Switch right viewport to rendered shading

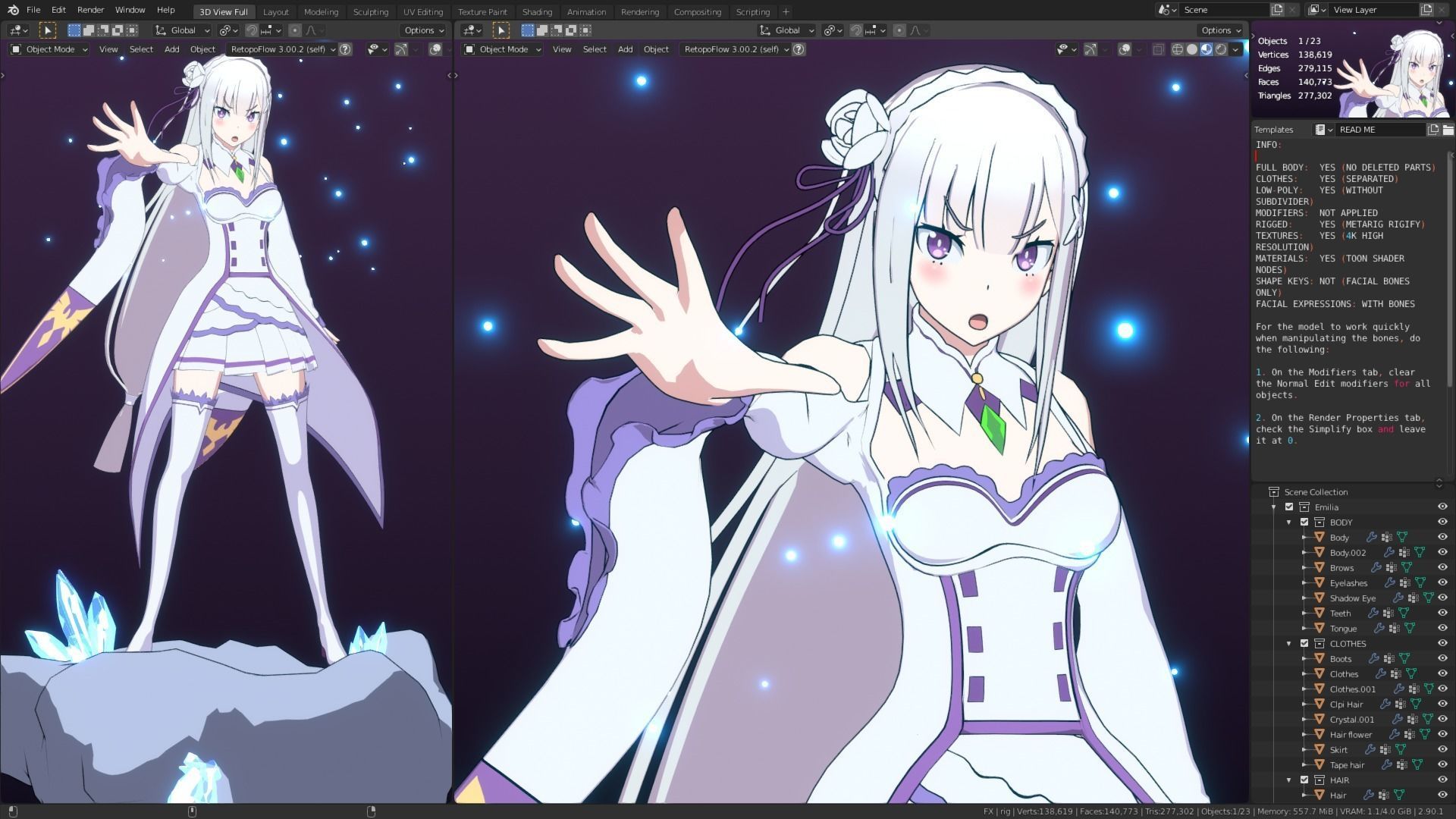(1221, 49)
